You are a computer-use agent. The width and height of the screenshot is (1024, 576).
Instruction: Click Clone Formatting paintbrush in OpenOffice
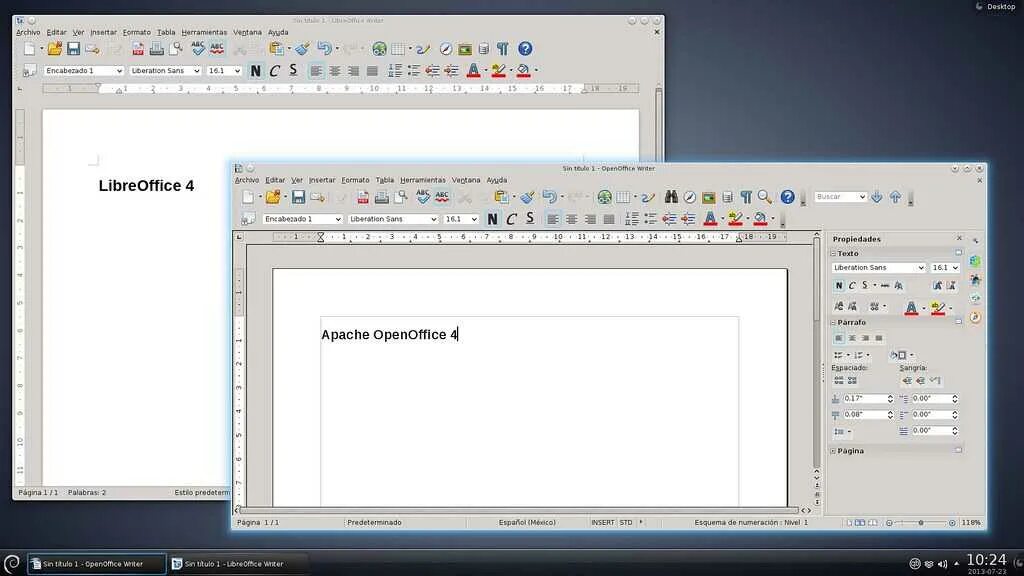(x=527, y=197)
